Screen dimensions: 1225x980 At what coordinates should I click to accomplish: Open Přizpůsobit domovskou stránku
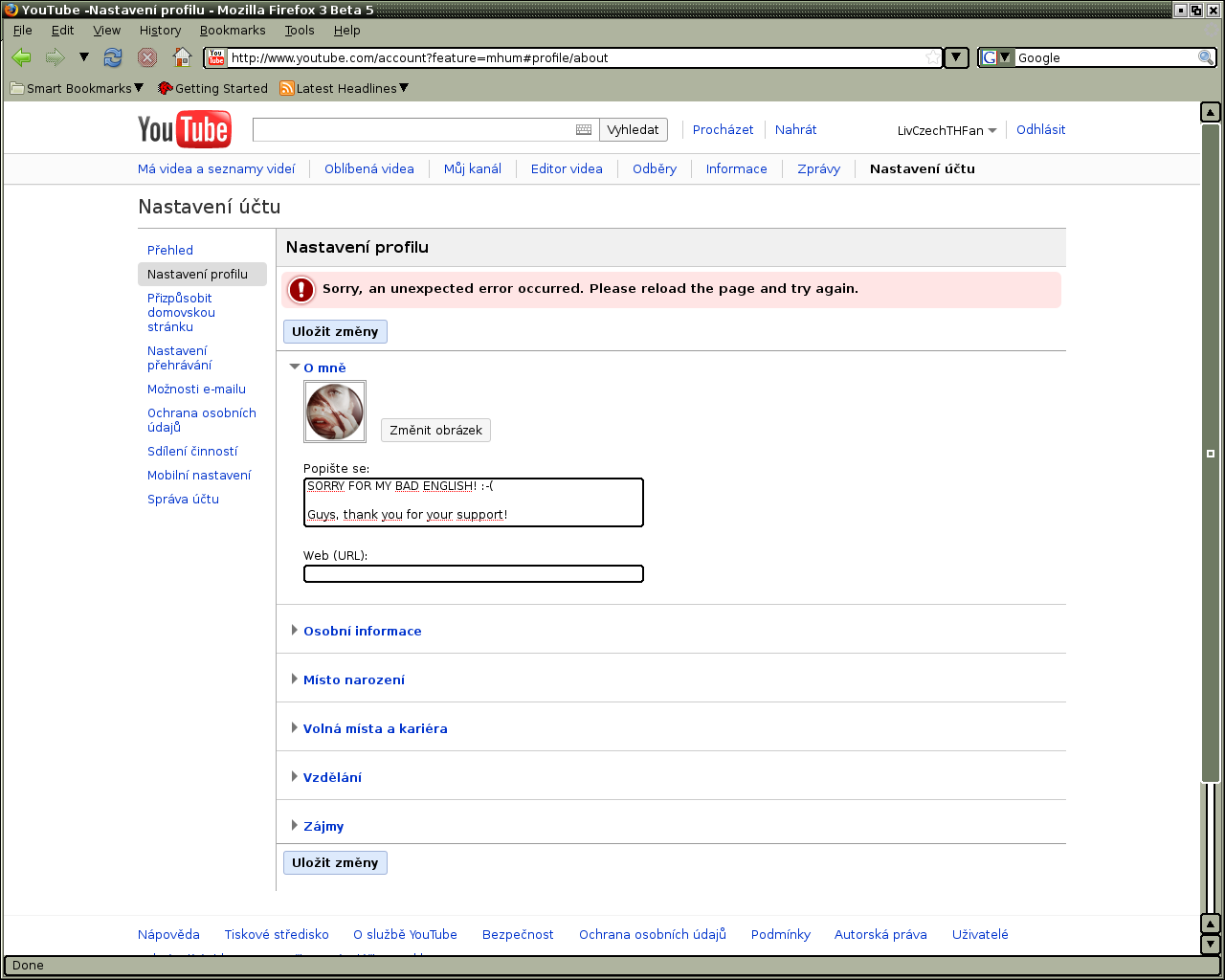(x=181, y=312)
